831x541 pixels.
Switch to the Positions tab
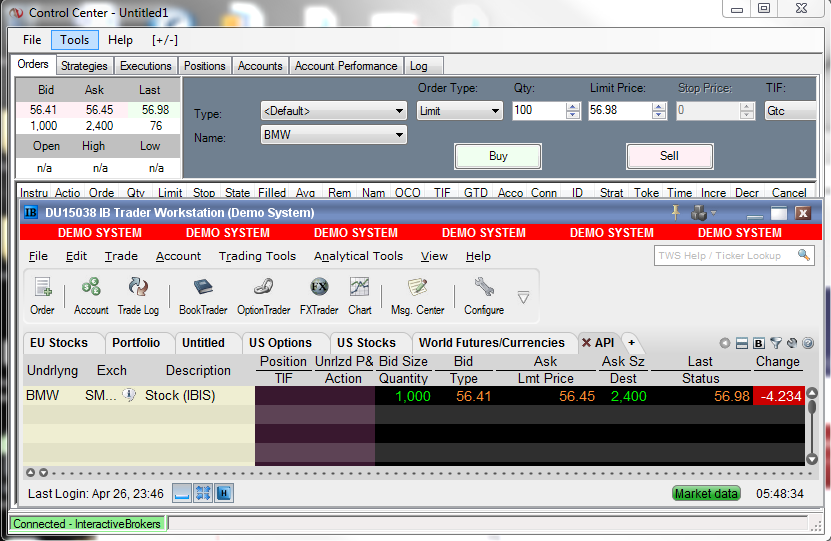tap(205, 66)
